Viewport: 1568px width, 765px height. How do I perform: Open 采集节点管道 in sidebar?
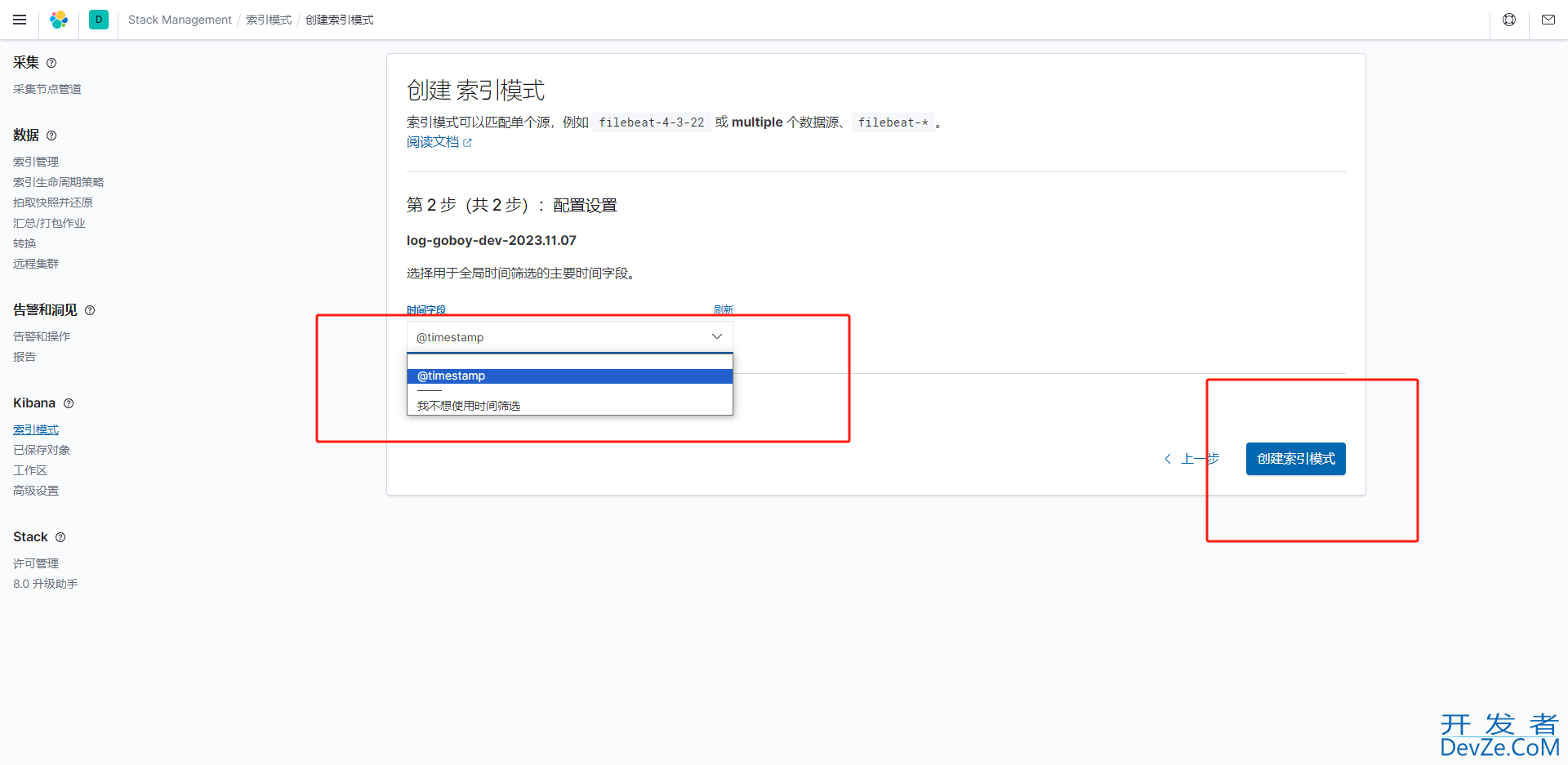tap(47, 89)
